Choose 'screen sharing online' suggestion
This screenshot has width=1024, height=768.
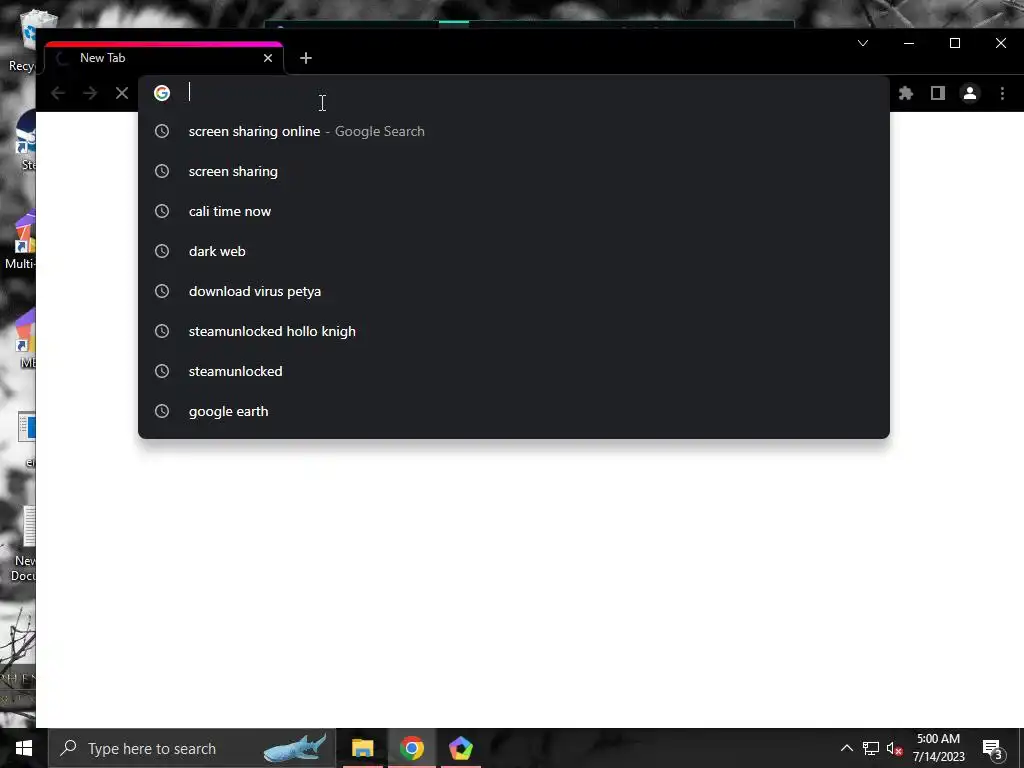click(x=514, y=131)
